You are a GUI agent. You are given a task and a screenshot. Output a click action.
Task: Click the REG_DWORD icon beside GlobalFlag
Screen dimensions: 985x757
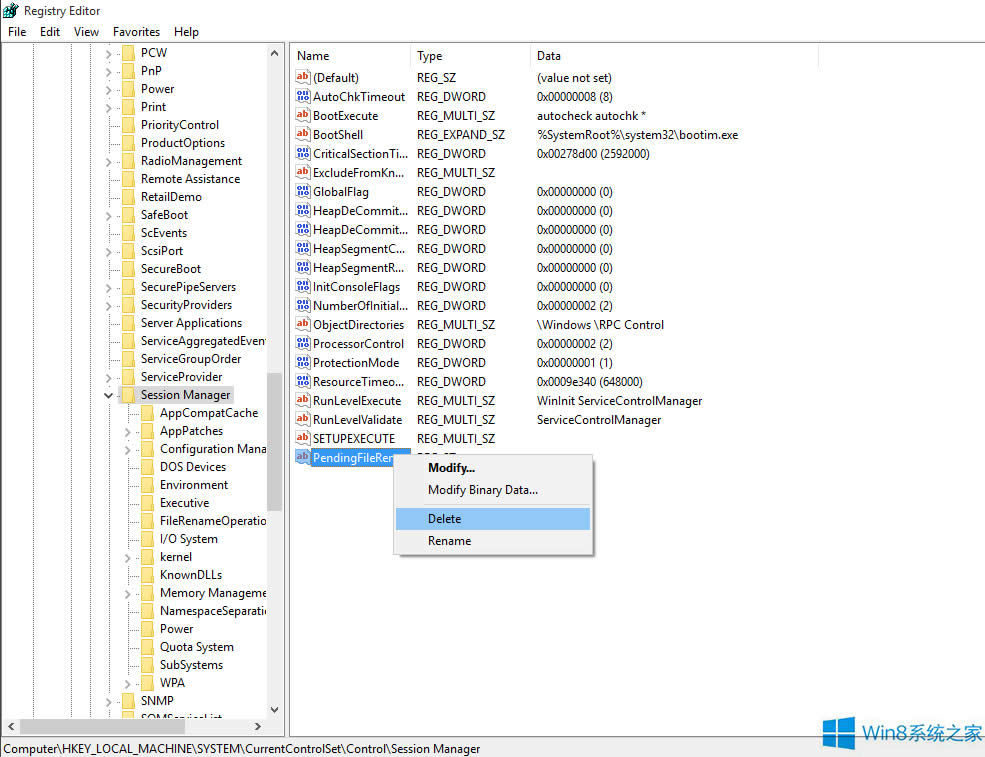click(x=303, y=191)
